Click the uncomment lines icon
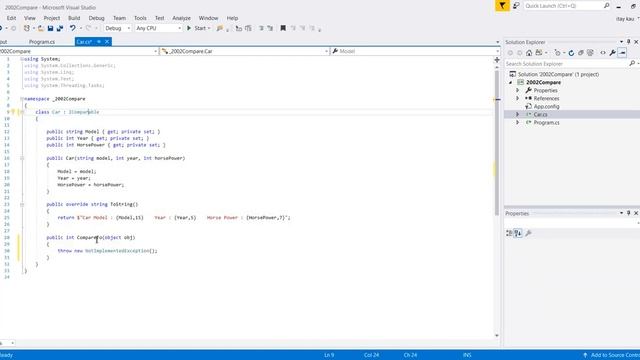This screenshot has height=360, width=640. click(270, 28)
